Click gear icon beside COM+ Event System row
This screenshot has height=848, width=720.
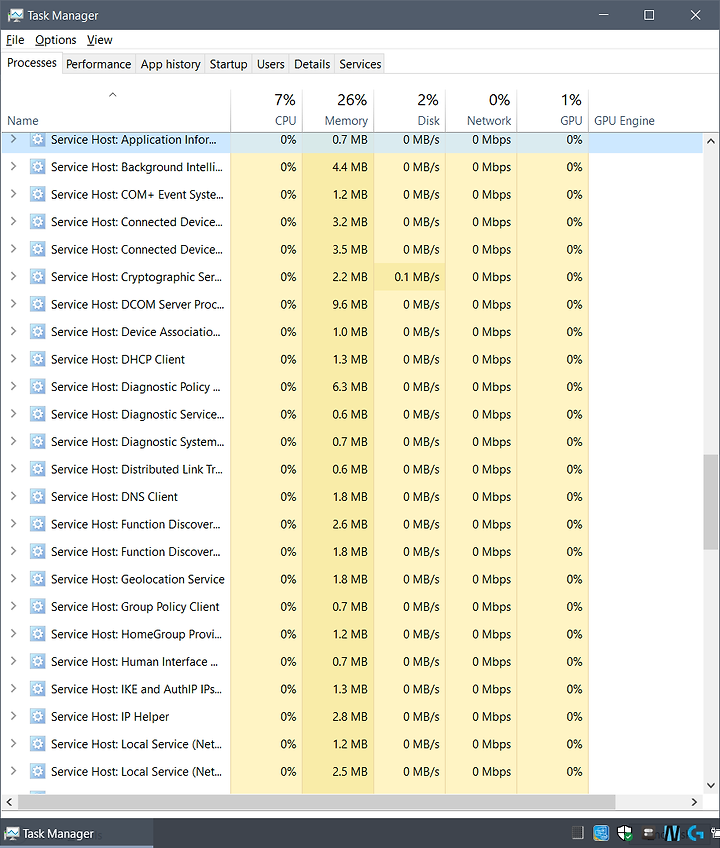37,195
